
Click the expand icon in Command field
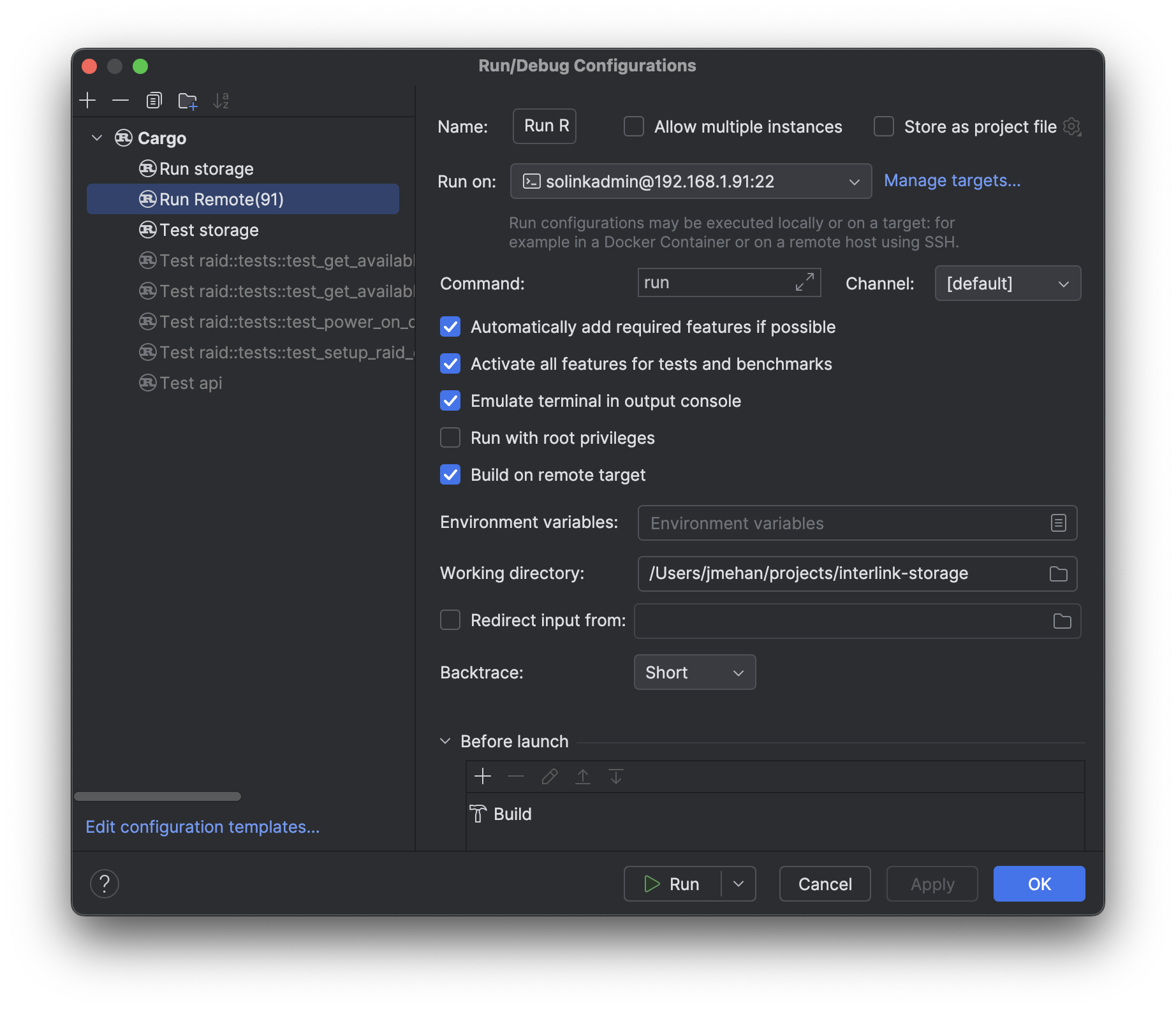[804, 282]
